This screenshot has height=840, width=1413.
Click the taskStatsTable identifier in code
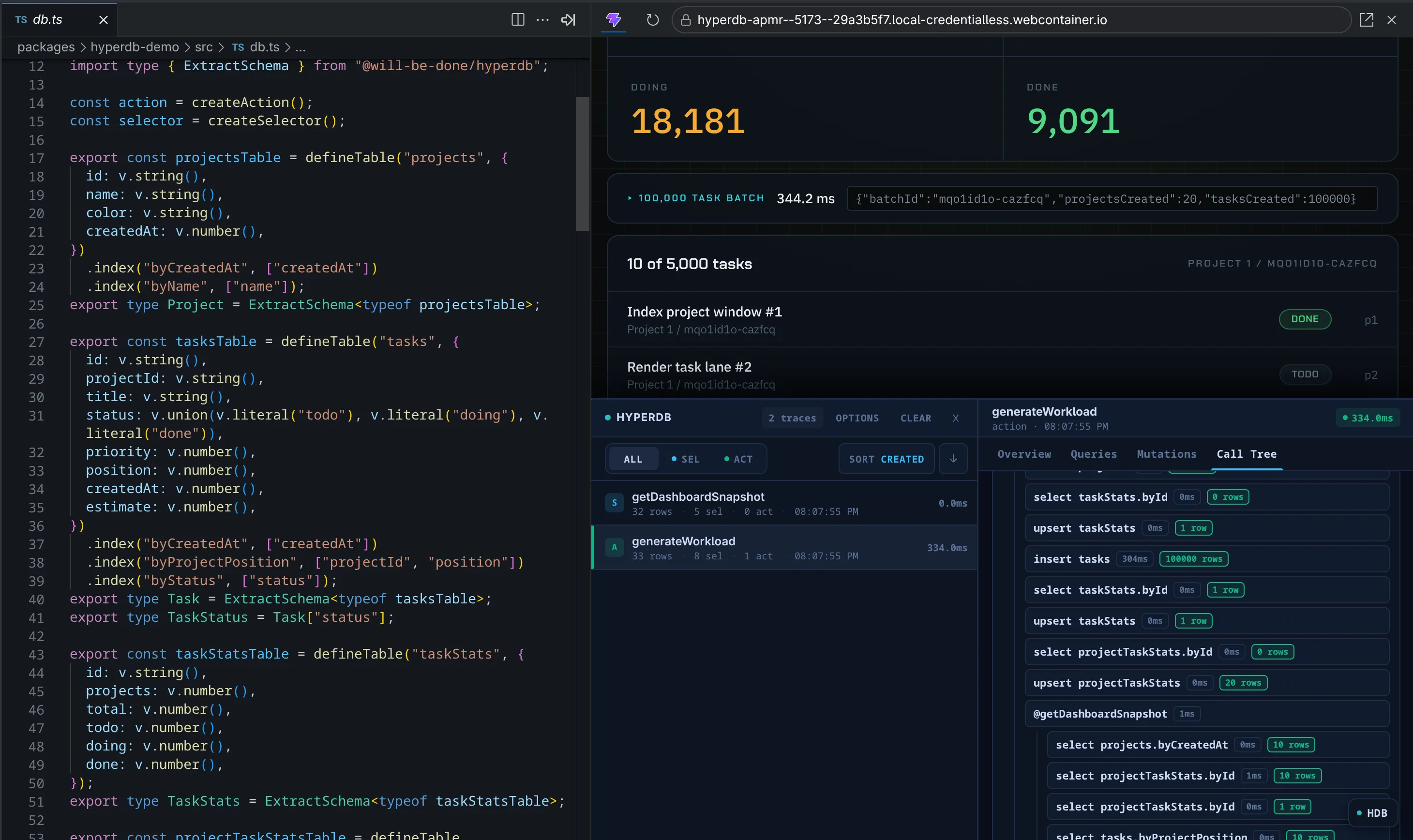[x=232, y=654]
